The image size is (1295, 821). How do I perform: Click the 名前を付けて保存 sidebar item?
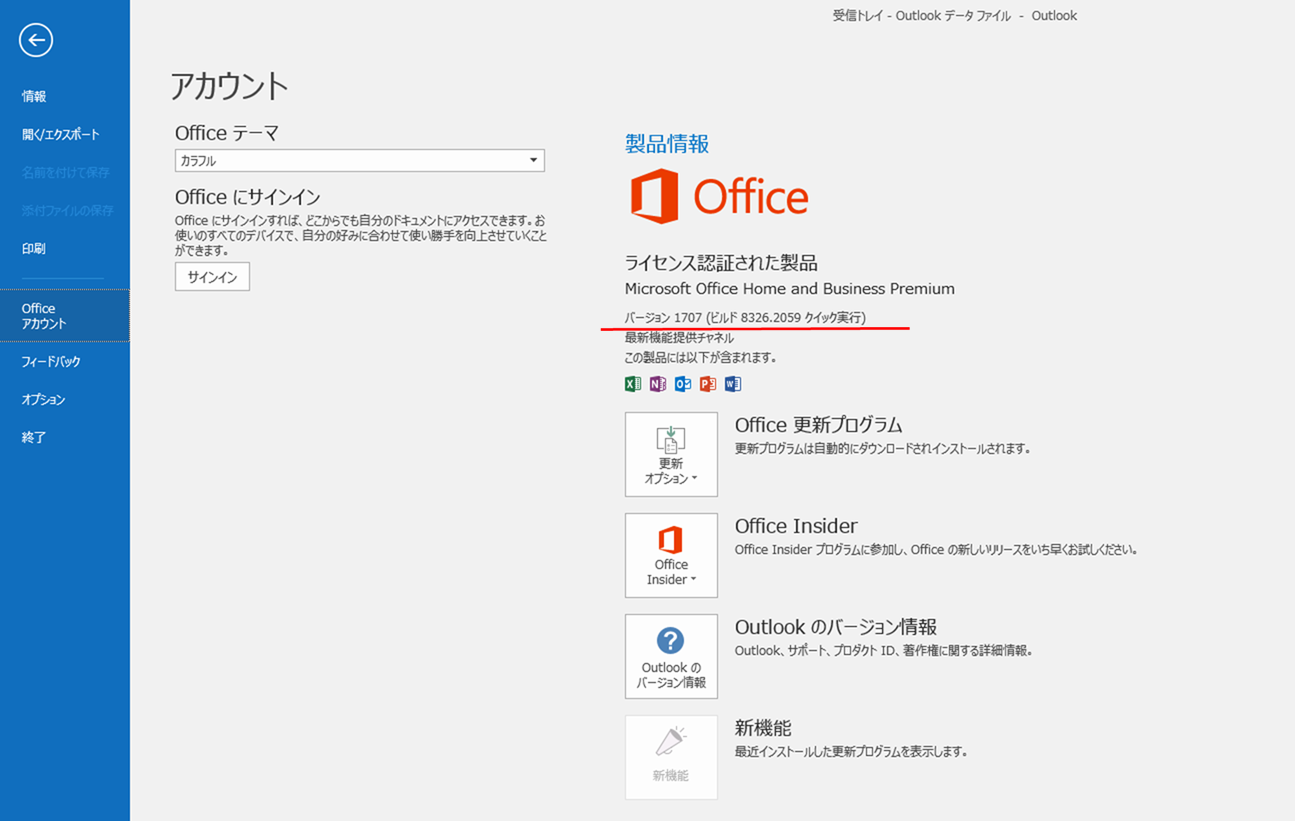(65, 172)
